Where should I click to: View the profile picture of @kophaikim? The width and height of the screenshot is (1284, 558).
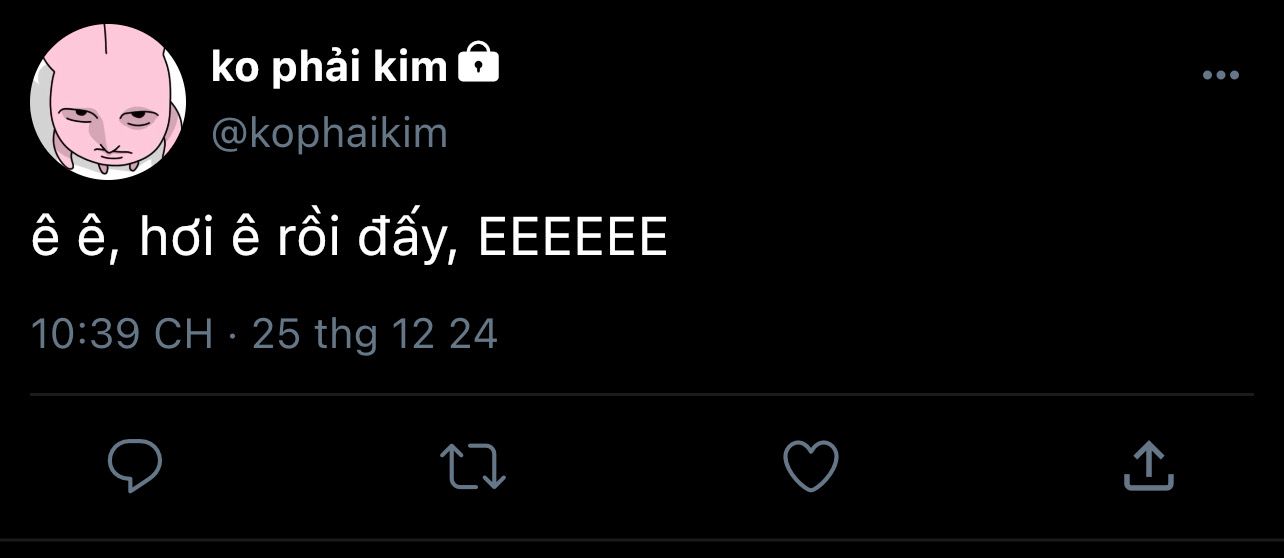tap(109, 103)
